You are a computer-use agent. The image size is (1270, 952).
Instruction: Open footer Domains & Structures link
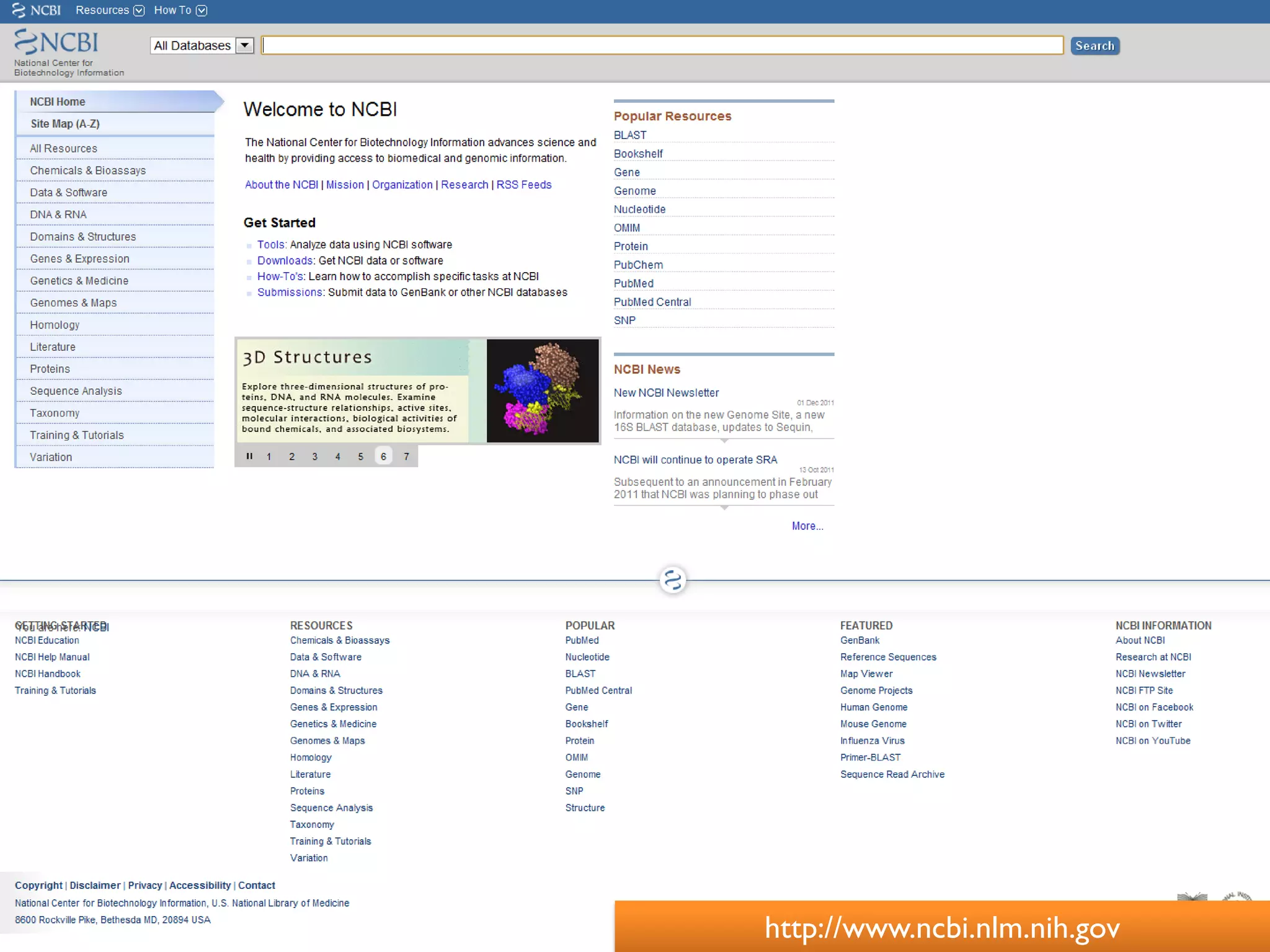coord(336,691)
